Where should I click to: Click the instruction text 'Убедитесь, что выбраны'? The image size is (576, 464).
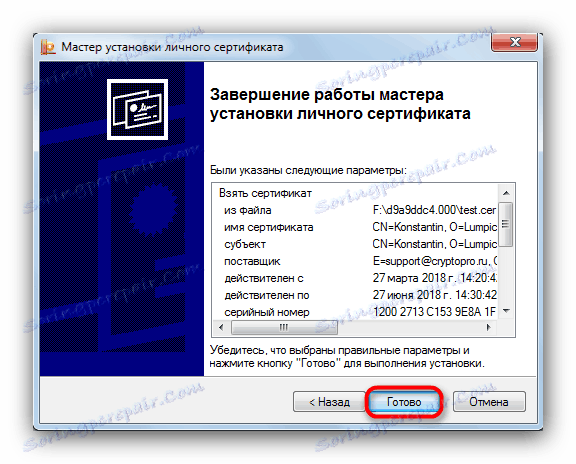273,350
